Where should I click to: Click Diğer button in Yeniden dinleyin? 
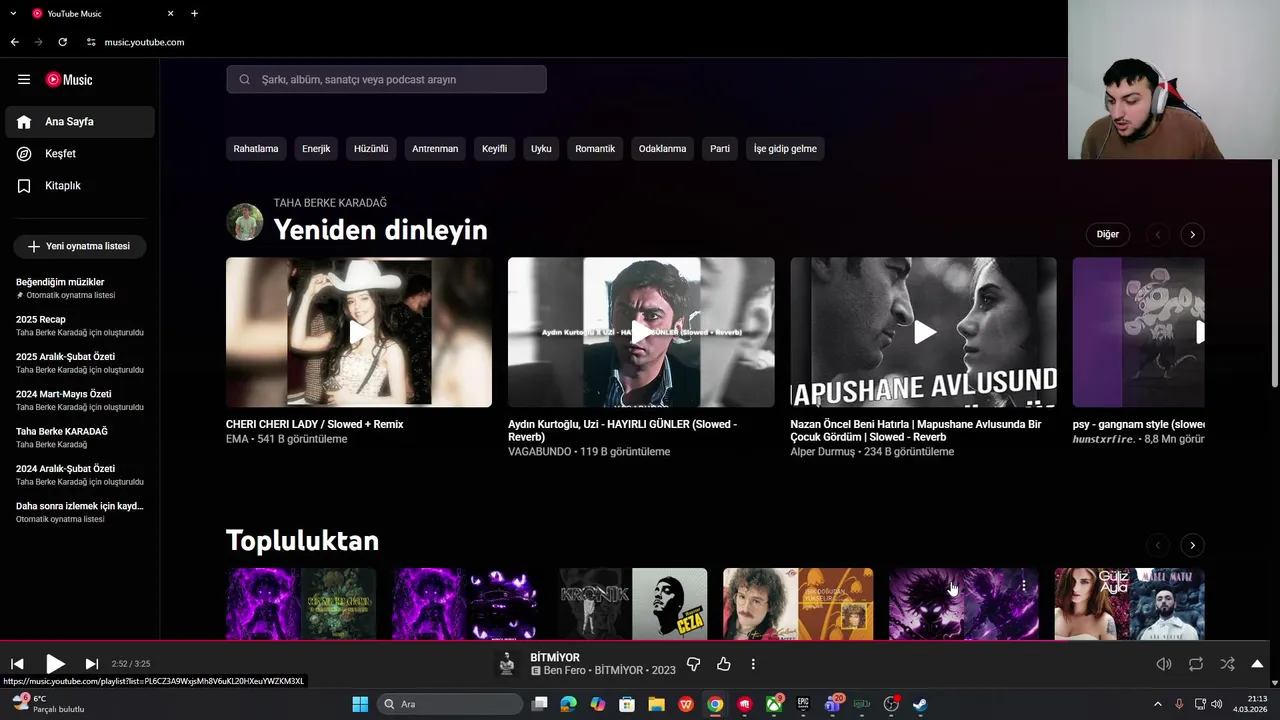(1108, 234)
